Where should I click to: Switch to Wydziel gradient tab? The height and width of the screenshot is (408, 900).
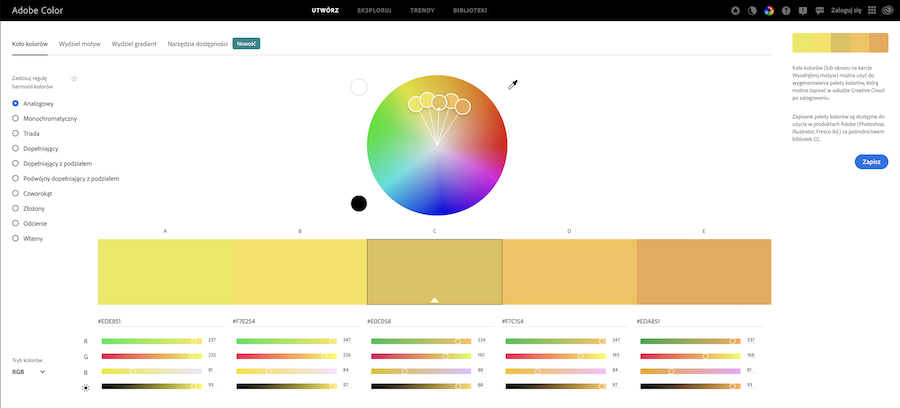point(134,44)
